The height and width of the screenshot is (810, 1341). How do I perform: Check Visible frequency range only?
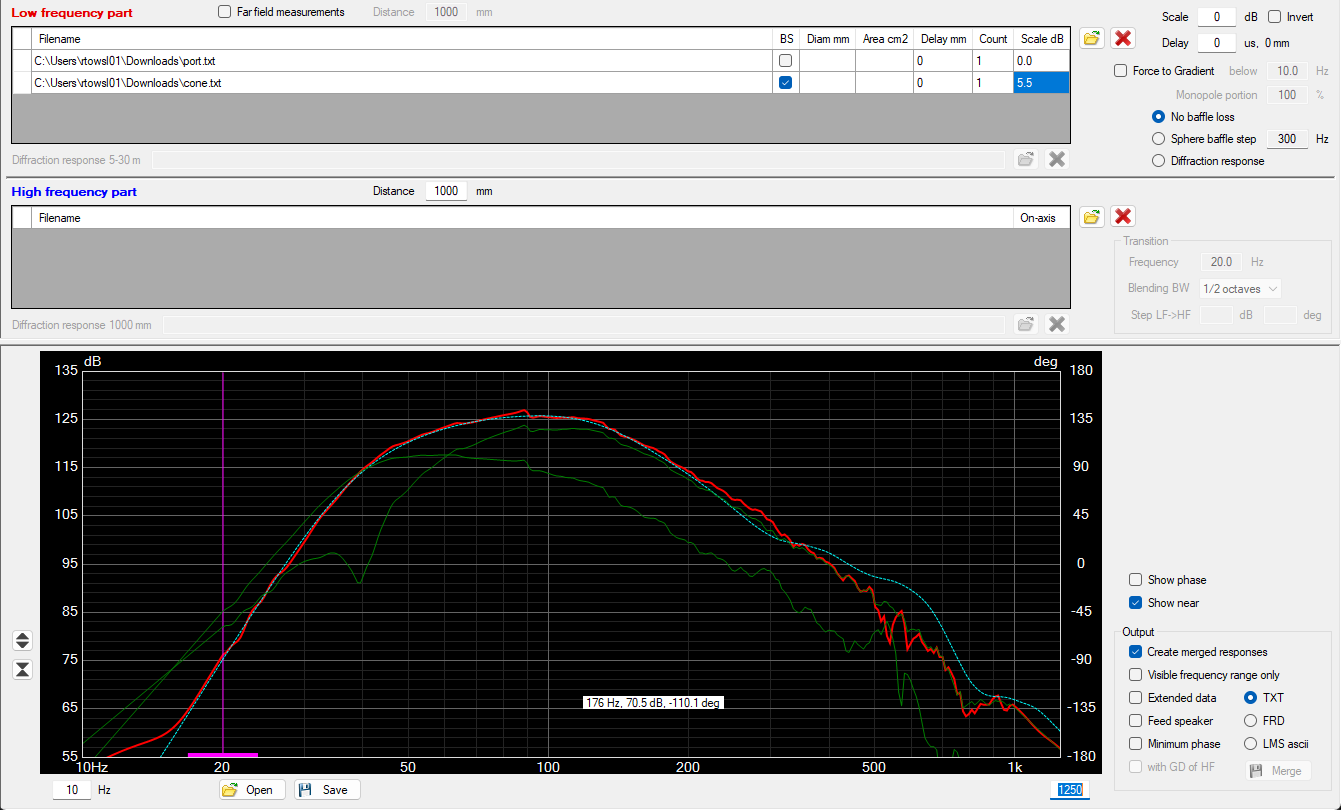[x=1135, y=675]
